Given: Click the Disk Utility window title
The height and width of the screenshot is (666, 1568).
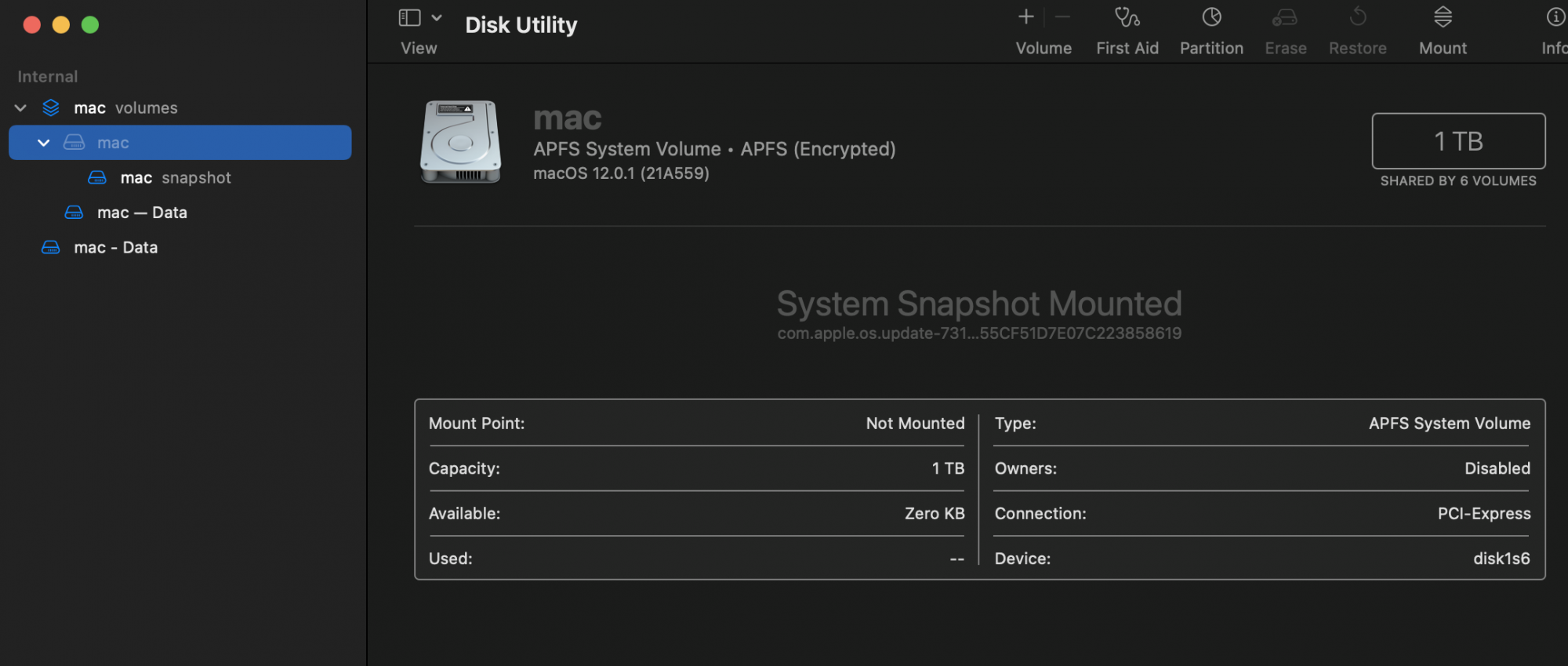Looking at the screenshot, I should click(x=521, y=25).
